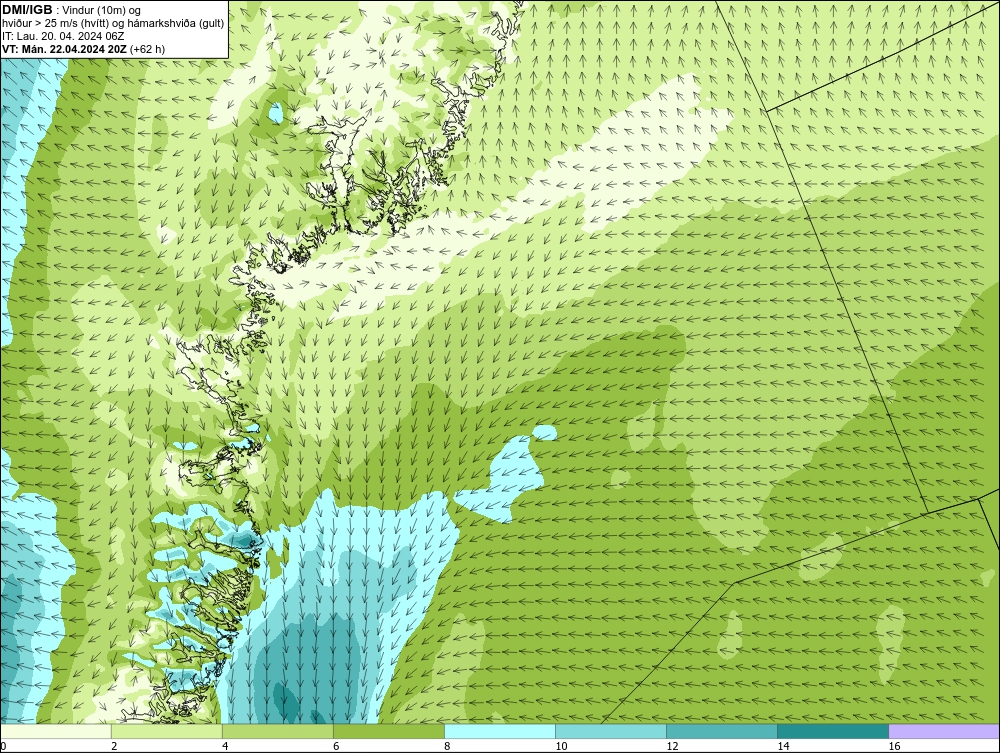Click the light cyan 8-10 legend swatch

(500, 731)
